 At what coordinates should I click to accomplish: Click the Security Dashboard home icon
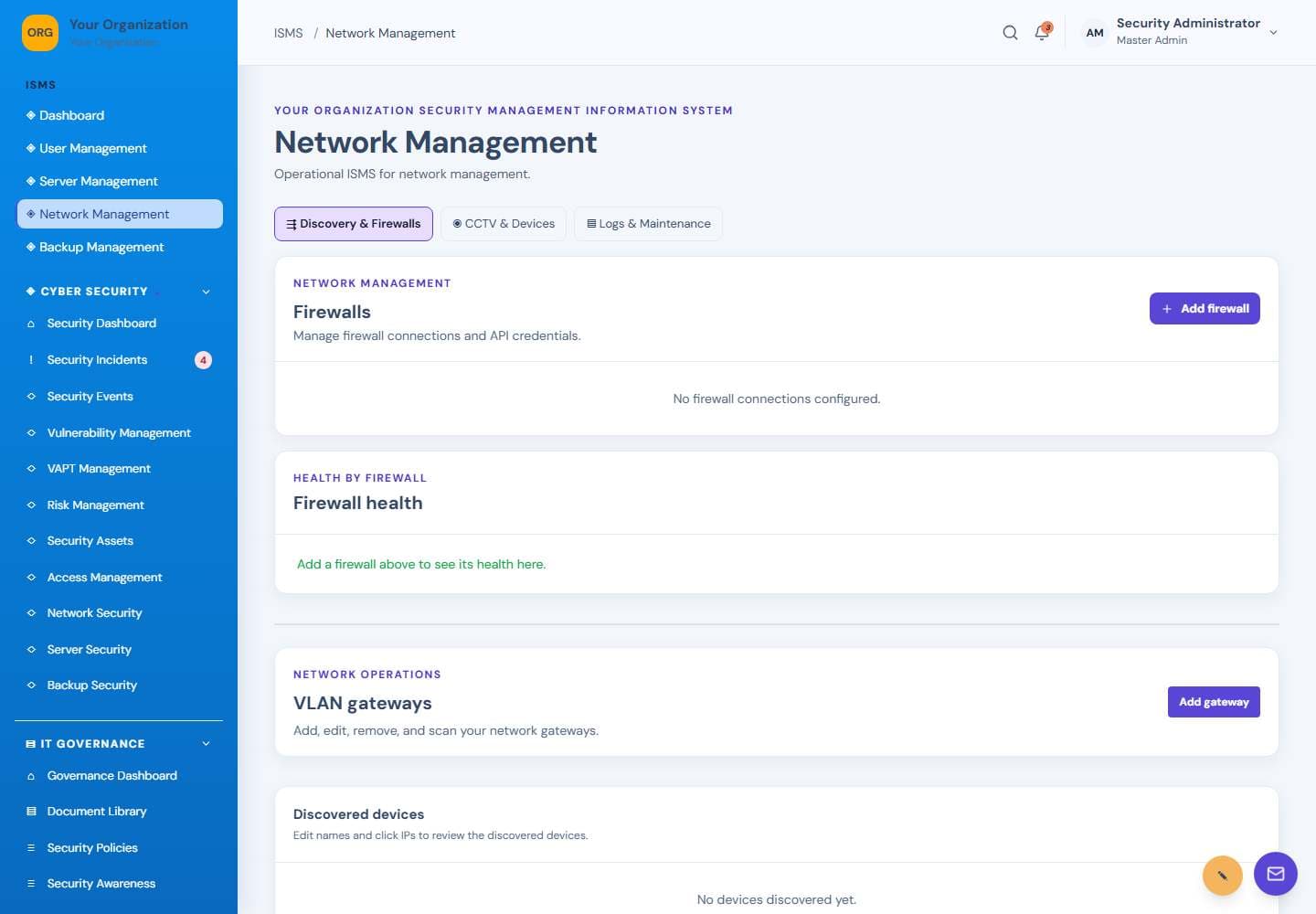pos(31,324)
